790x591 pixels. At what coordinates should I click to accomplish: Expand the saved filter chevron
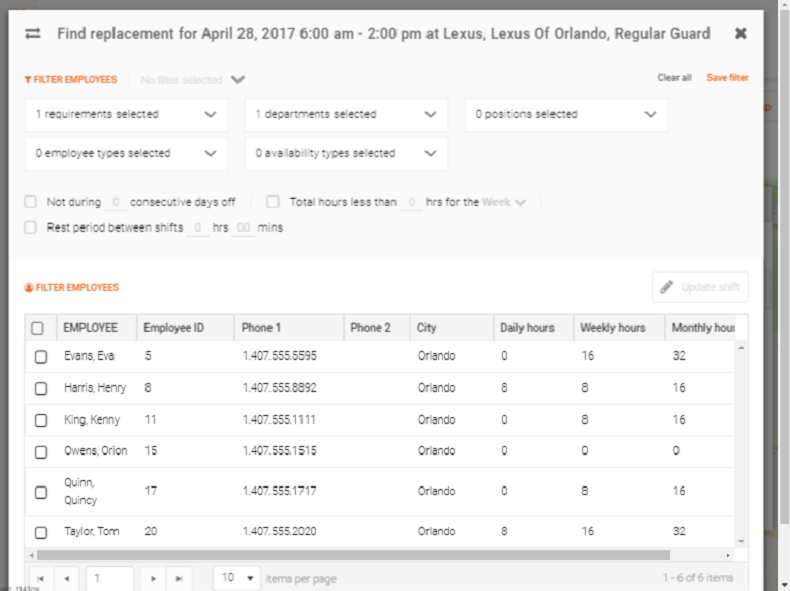click(x=237, y=79)
